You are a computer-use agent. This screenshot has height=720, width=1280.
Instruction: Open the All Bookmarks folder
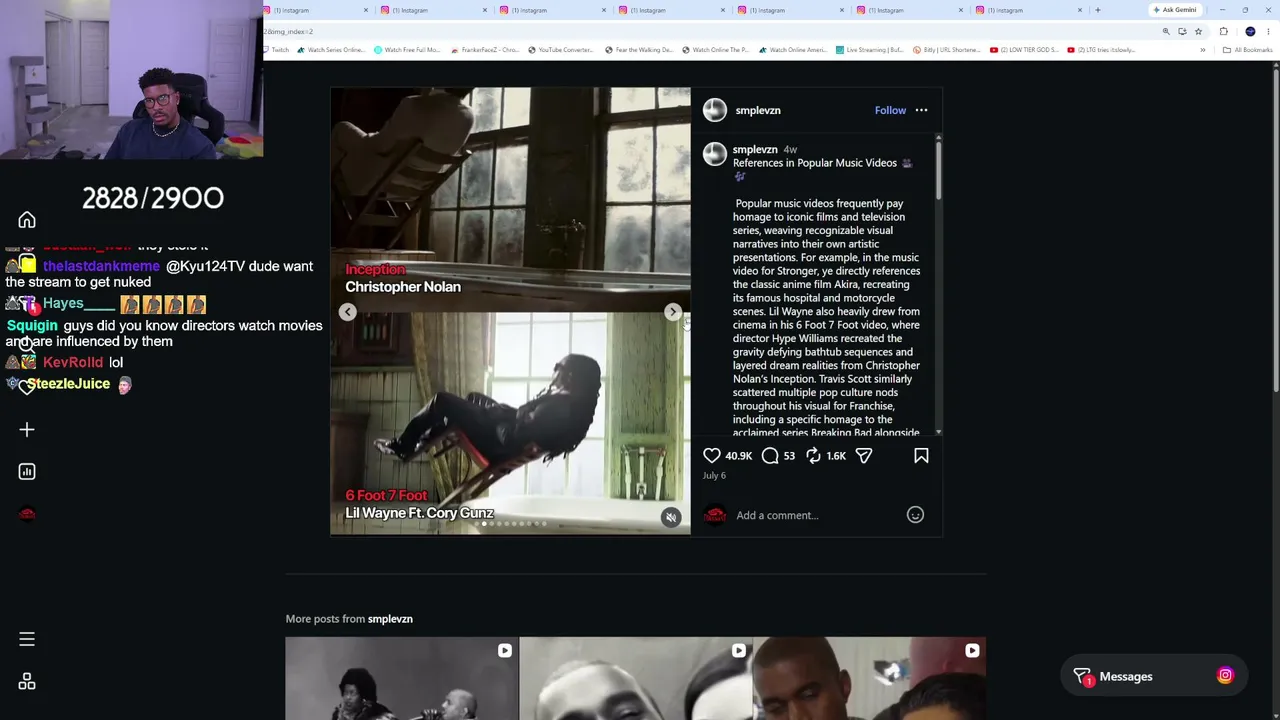1247,50
